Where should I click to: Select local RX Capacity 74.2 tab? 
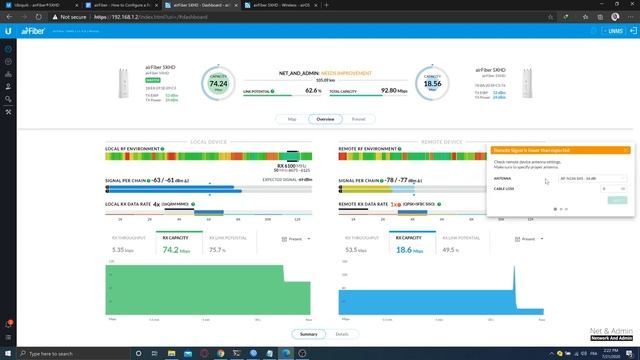point(179,243)
